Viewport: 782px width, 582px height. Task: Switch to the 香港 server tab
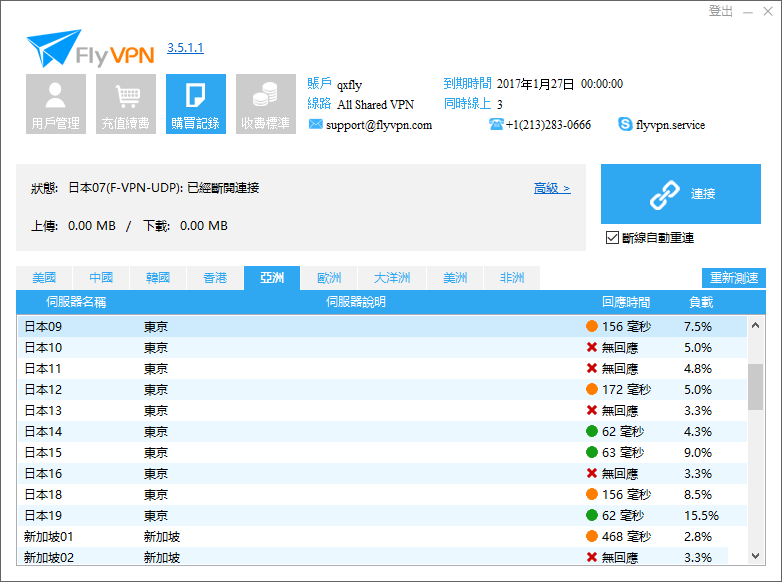point(215,278)
